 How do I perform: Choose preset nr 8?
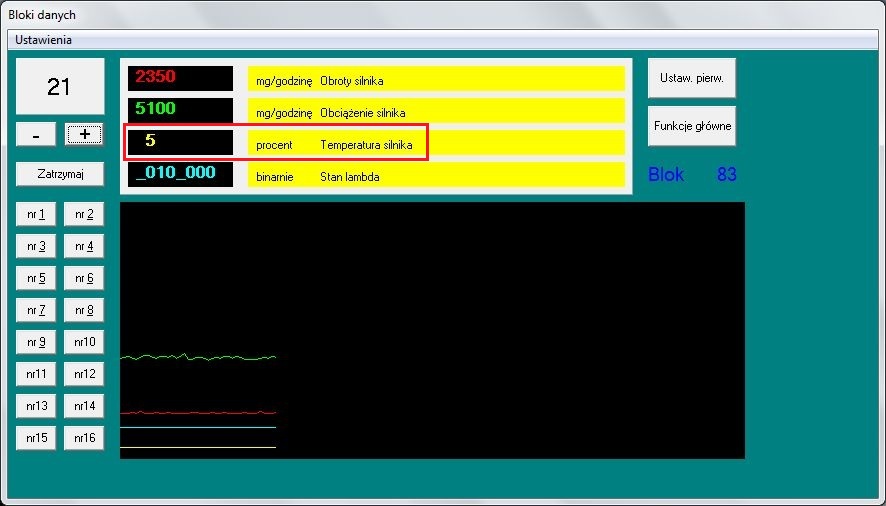click(x=84, y=310)
